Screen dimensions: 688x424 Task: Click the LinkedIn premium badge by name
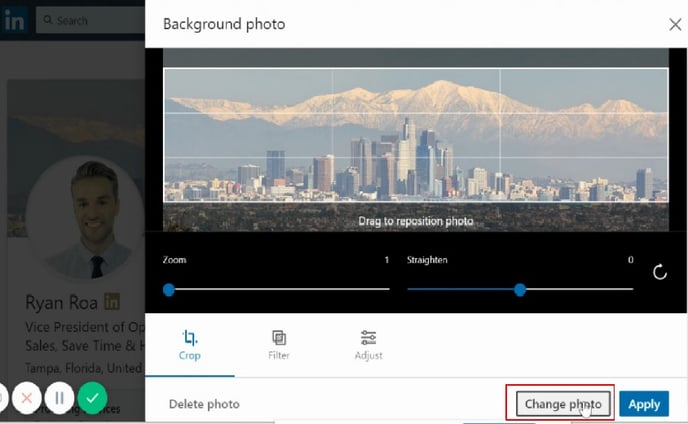pyautogui.click(x=112, y=302)
